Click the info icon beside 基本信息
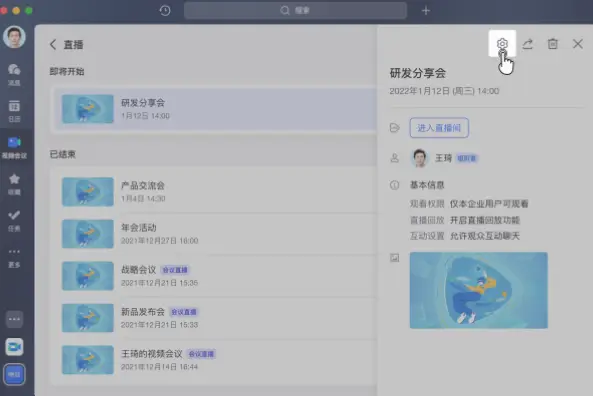The height and width of the screenshot is (396, 593). pyautogui.click(x=394, y=185)
